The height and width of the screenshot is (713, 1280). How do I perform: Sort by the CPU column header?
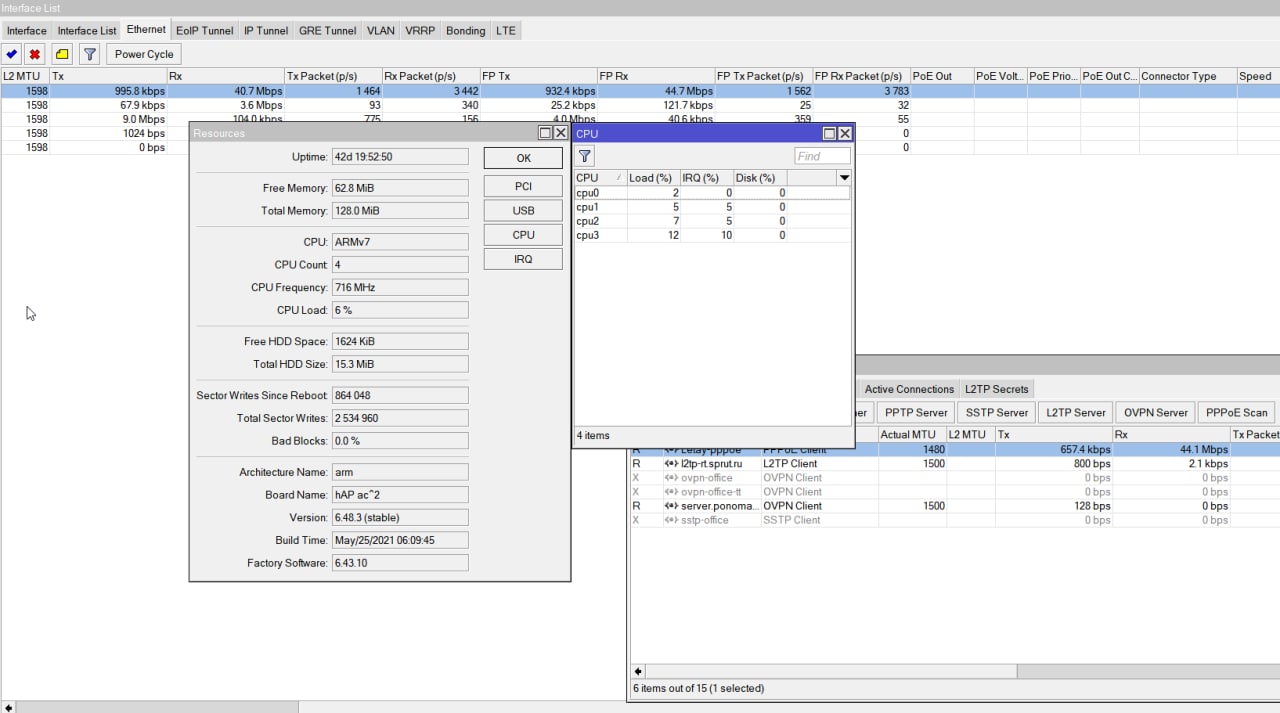pos(599,178)
